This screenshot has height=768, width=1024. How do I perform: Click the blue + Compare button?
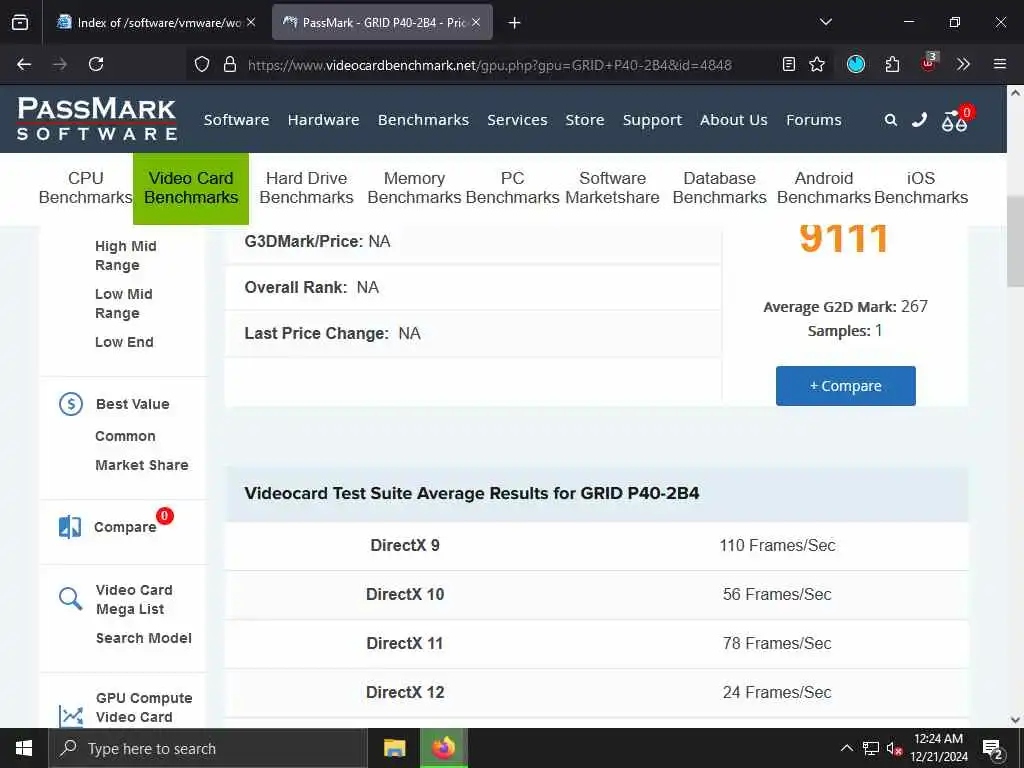click(846, 386)
